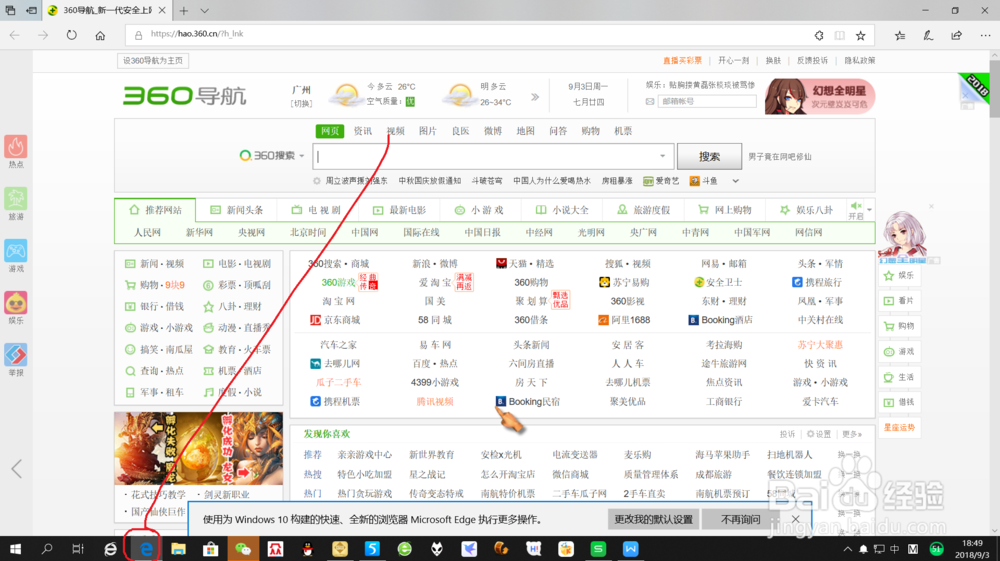Open WeChat from the taskbar
Viewport: 1000px width, 561px height.
[x=243, y=549]
